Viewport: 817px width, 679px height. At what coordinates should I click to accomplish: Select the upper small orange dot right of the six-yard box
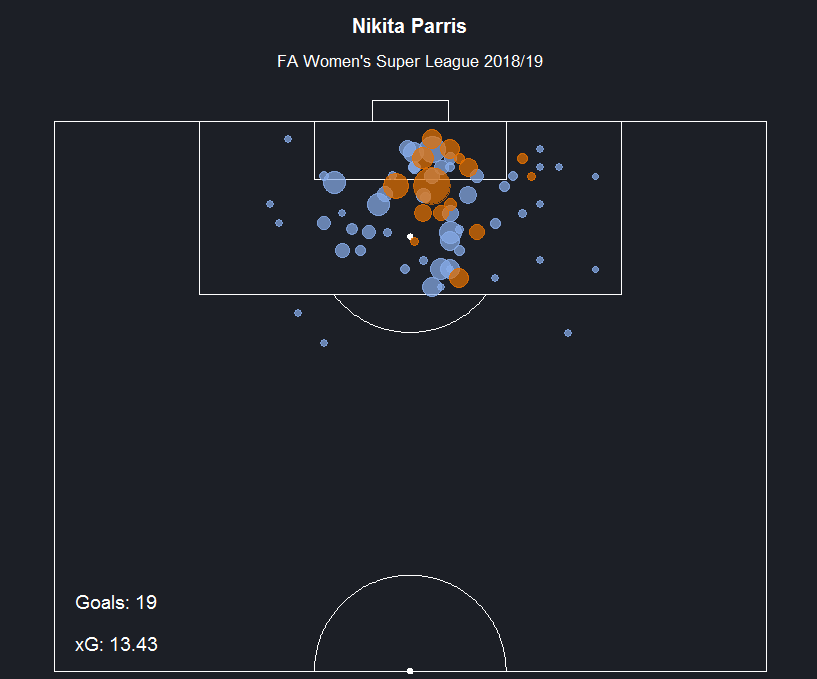[x=522, y=158]
